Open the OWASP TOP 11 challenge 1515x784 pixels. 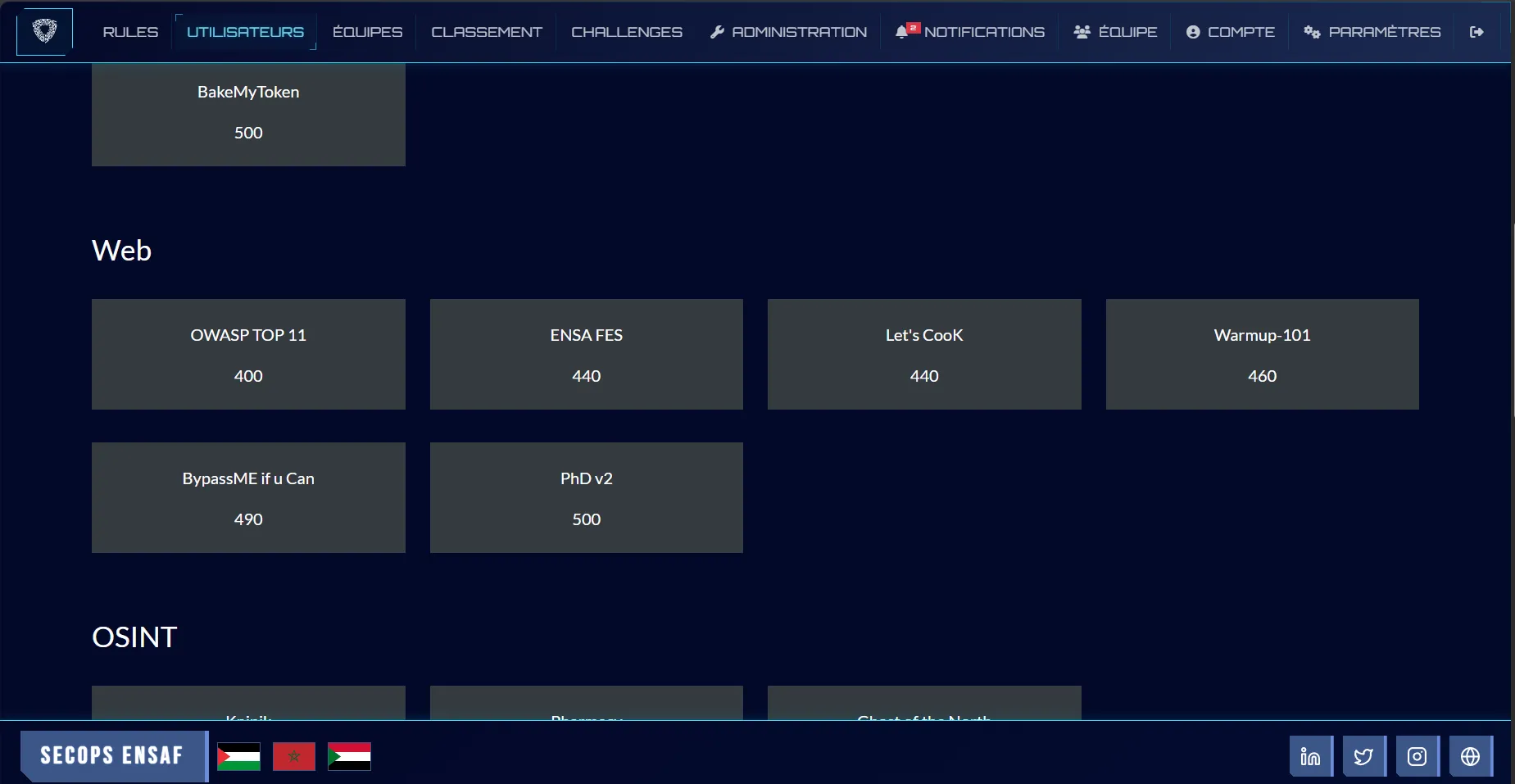[248, 354]
